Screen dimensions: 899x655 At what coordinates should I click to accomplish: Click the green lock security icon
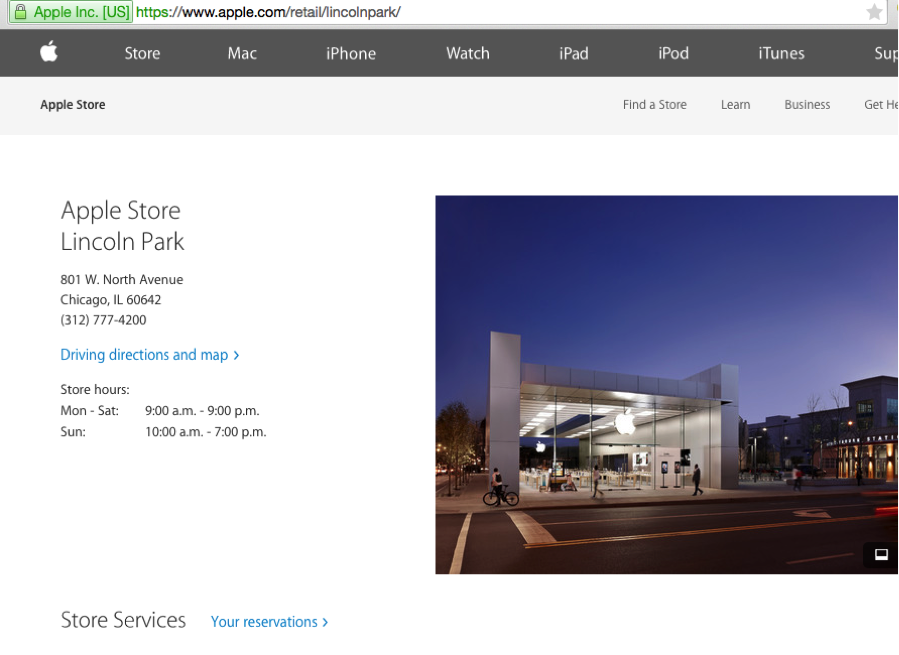[19, 12]
